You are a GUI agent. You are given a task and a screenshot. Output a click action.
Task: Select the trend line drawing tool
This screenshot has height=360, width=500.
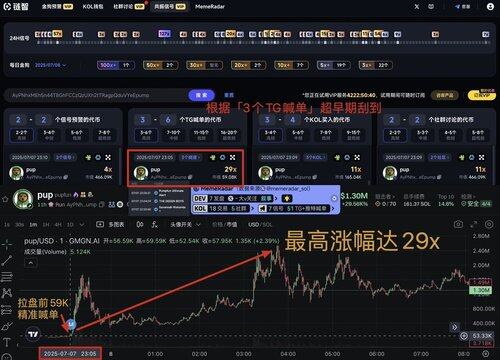(x=7, y=261)
